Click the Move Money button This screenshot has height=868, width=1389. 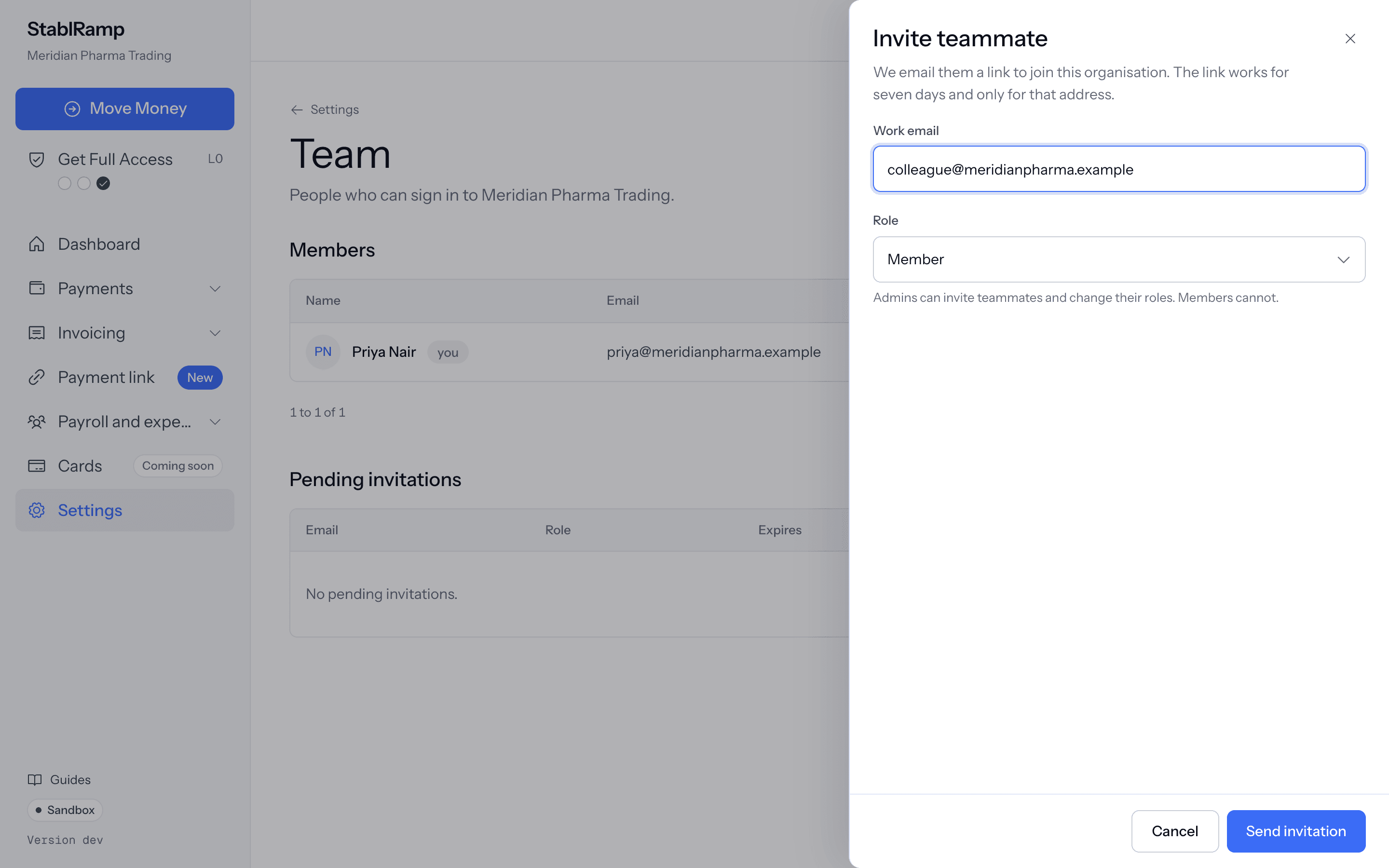pyautogui.click(x=124, y=108)
